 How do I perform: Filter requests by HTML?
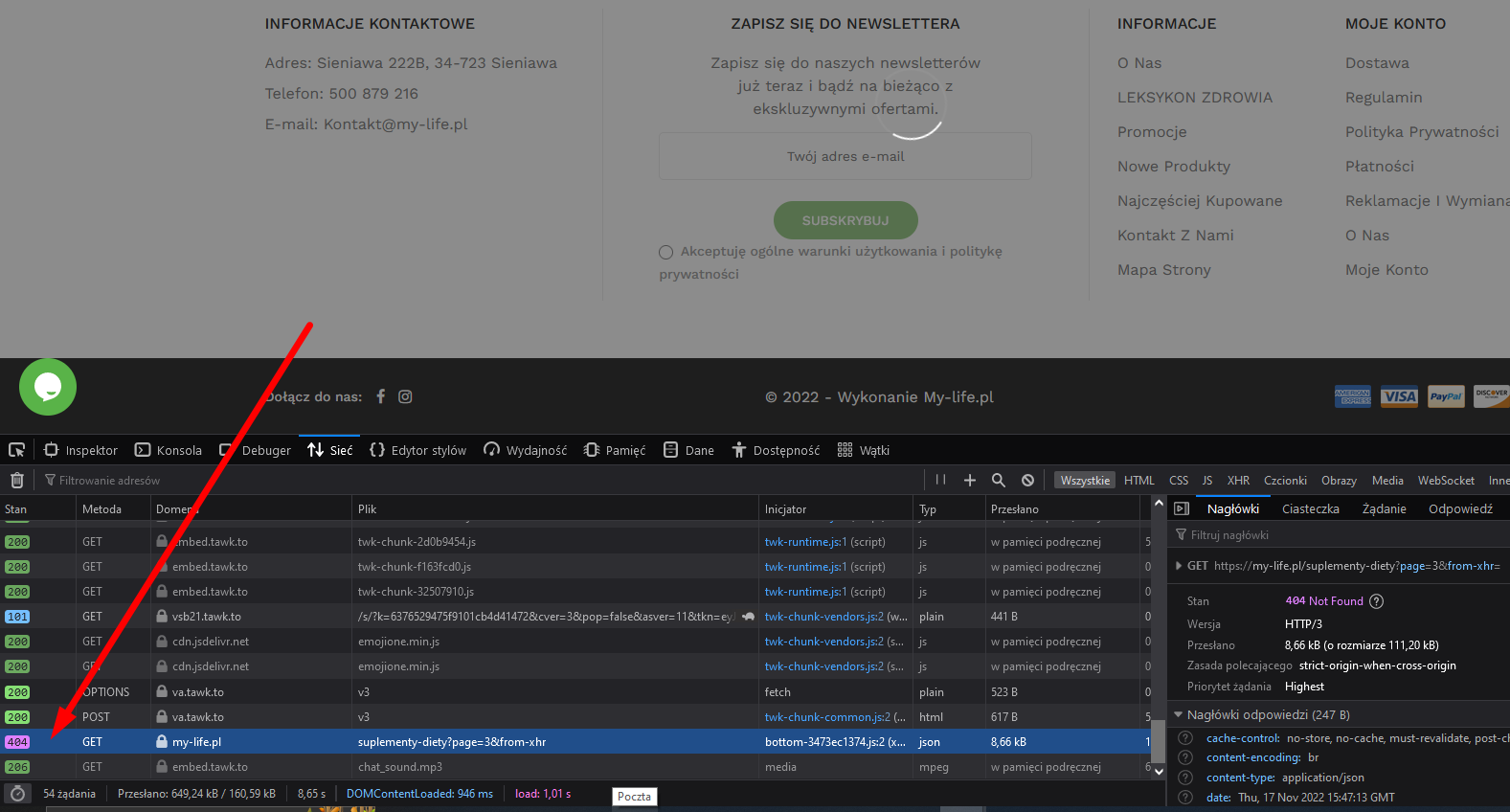[1139, 481]
